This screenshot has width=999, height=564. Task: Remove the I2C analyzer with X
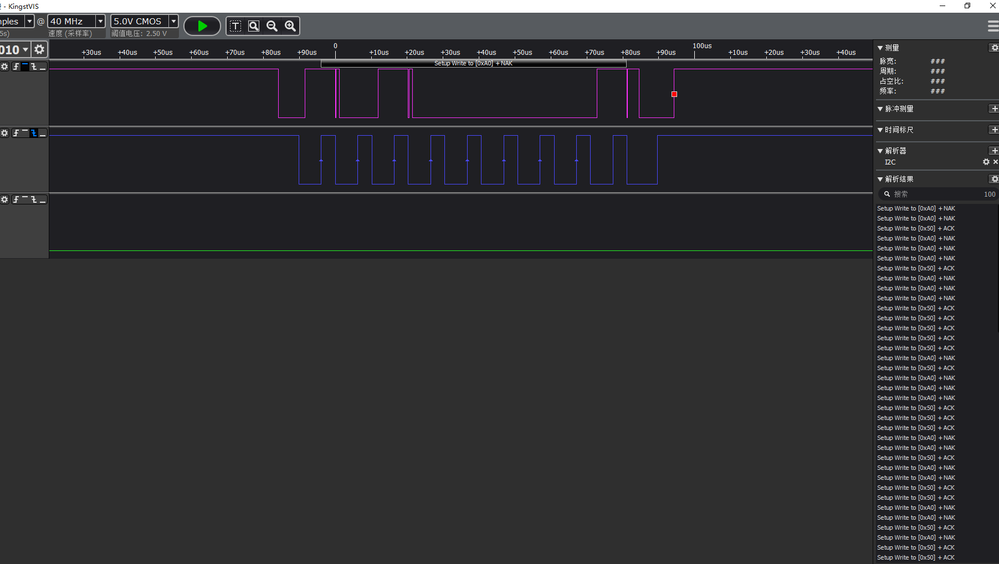tap(995, 162)
